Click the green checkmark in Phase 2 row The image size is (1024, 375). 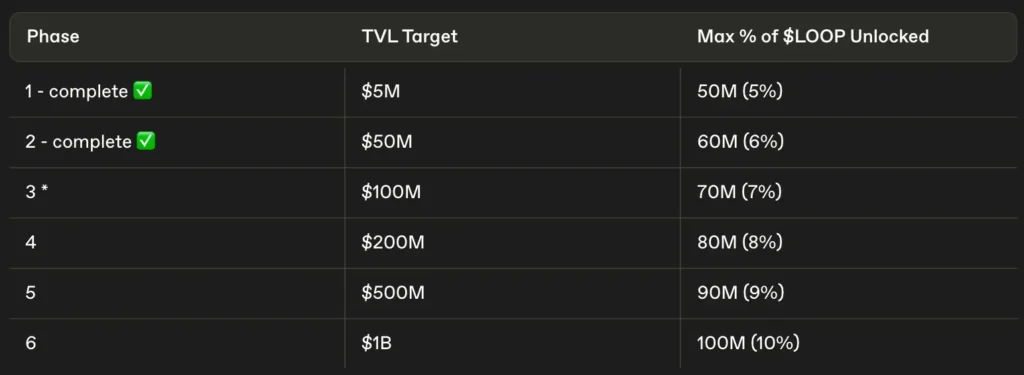pyautogui.click(x=146, y=142)
